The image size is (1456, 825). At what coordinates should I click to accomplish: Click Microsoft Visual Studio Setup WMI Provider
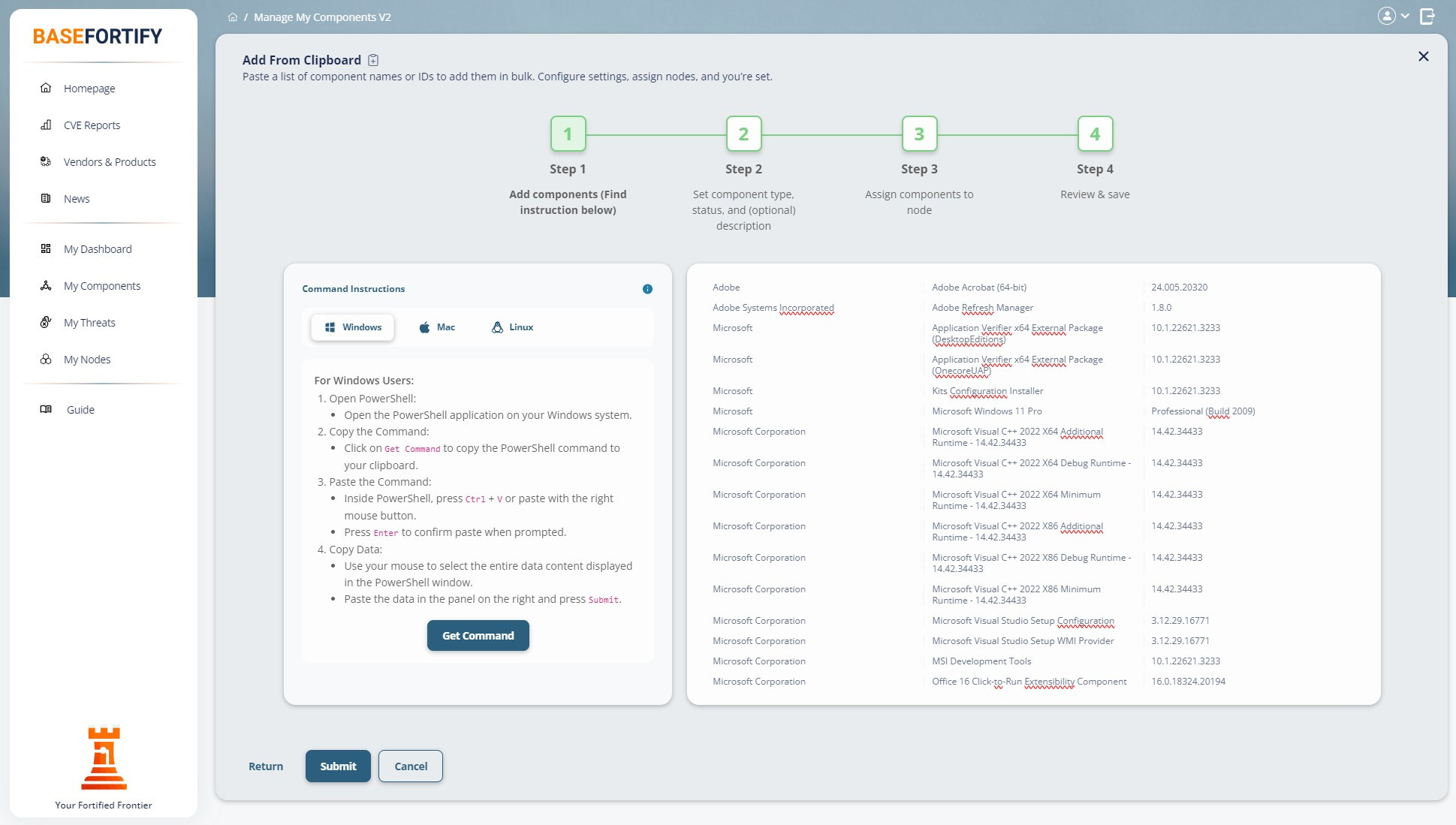click(1023, 641)
